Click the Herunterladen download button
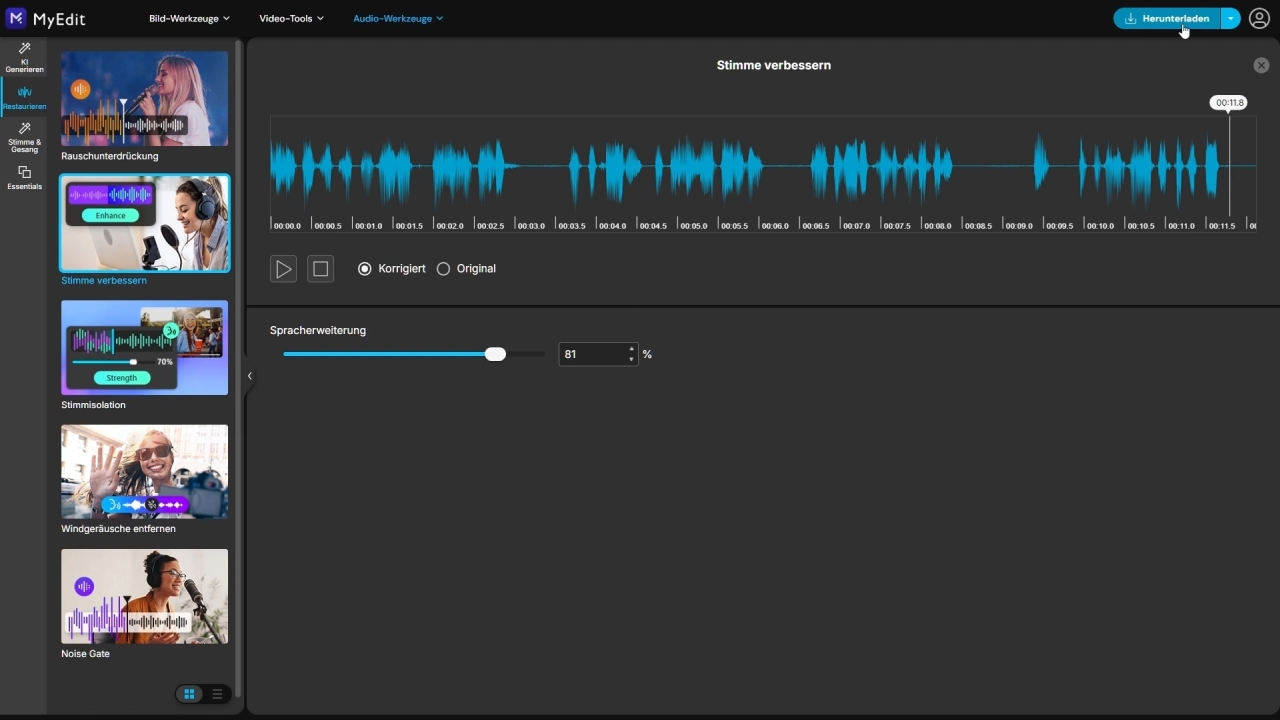 coord(1167,18)
